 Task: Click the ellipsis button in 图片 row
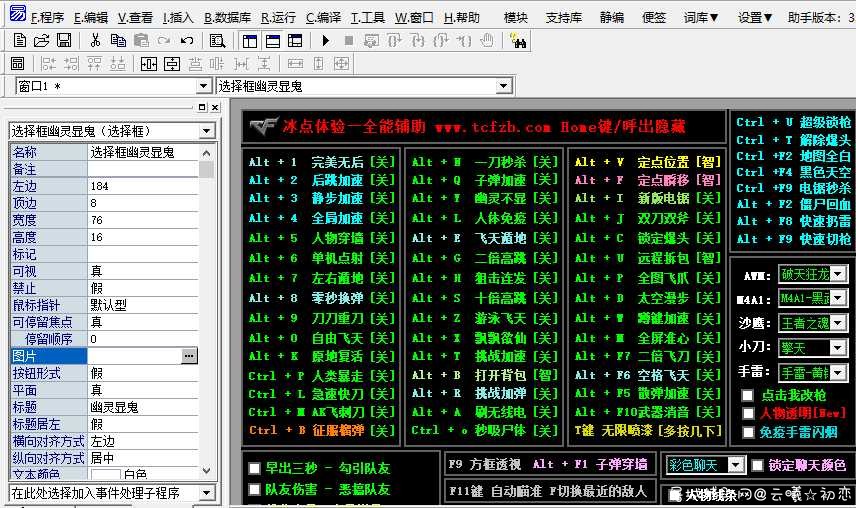click(189, 356)
